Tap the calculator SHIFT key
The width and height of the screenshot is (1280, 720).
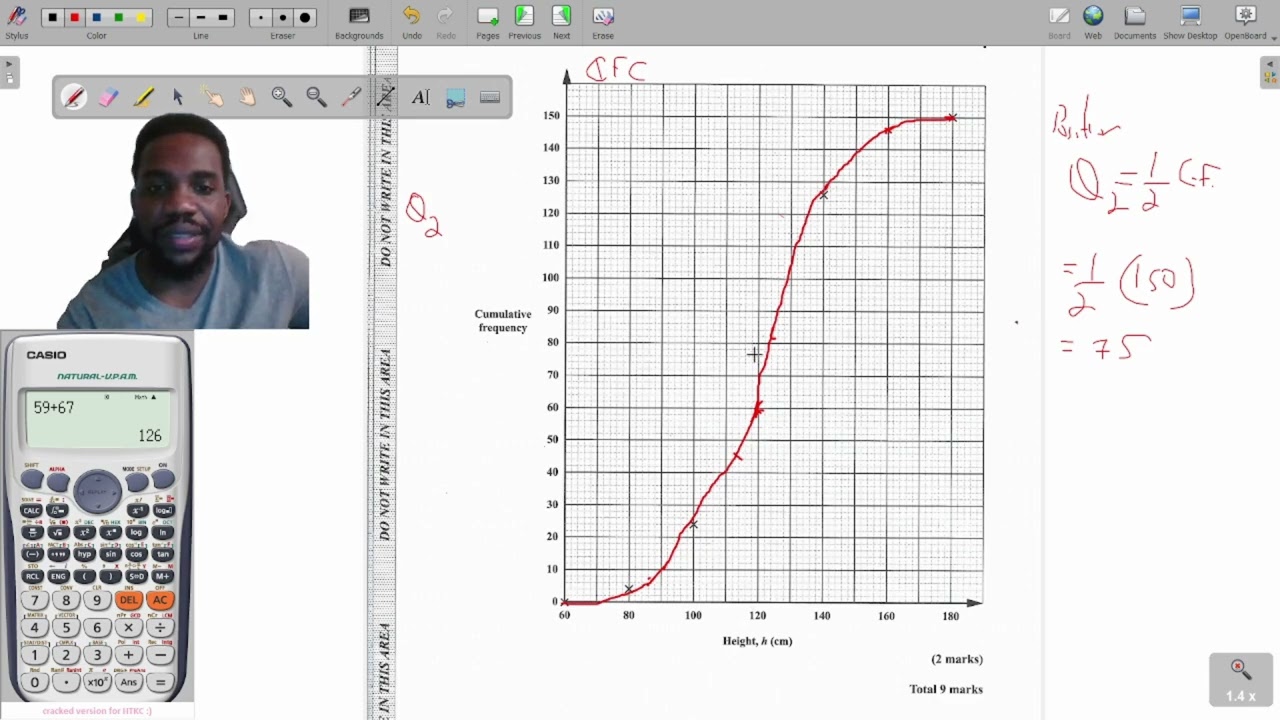31,481
